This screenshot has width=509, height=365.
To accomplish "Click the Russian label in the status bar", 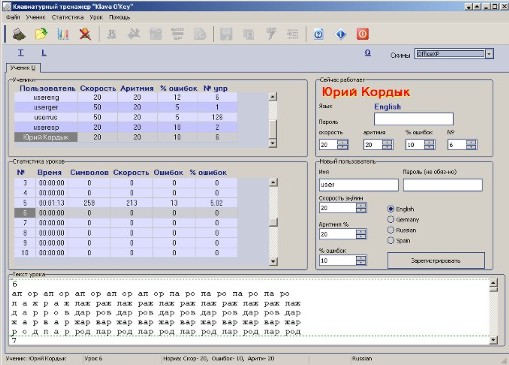I will coord(362,359).
